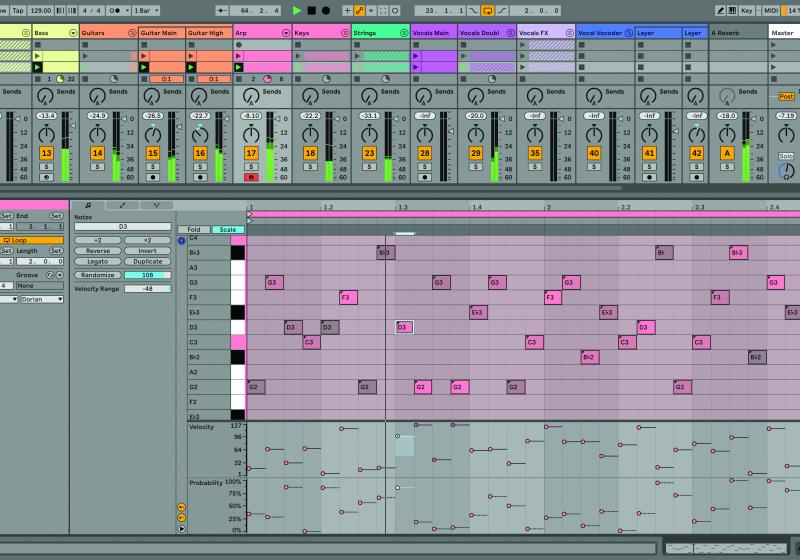The height and width of the screenshot is (560, 800).
Task: Toggle track activator 28 on Vocals Main
Action: click(424, 153)
